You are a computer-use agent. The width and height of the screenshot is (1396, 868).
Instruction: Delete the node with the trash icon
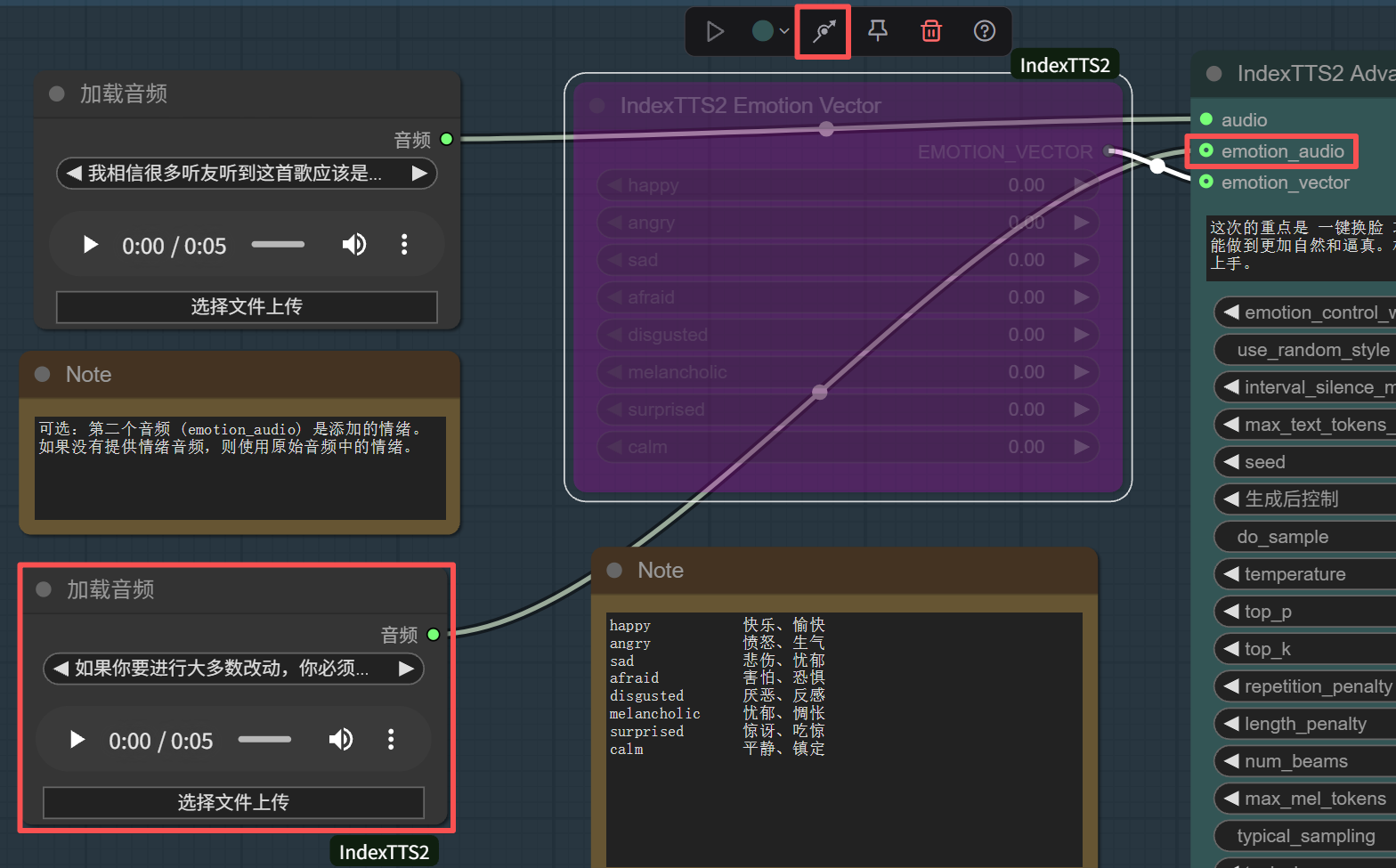[931, 32]
